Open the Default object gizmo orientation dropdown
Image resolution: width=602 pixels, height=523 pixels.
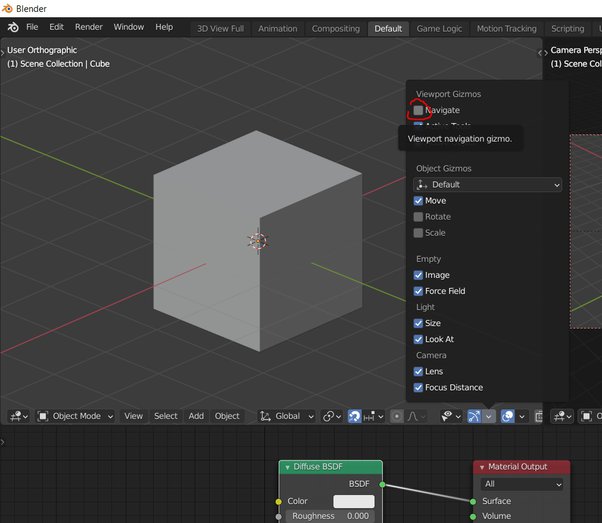[x=488, y=185]
